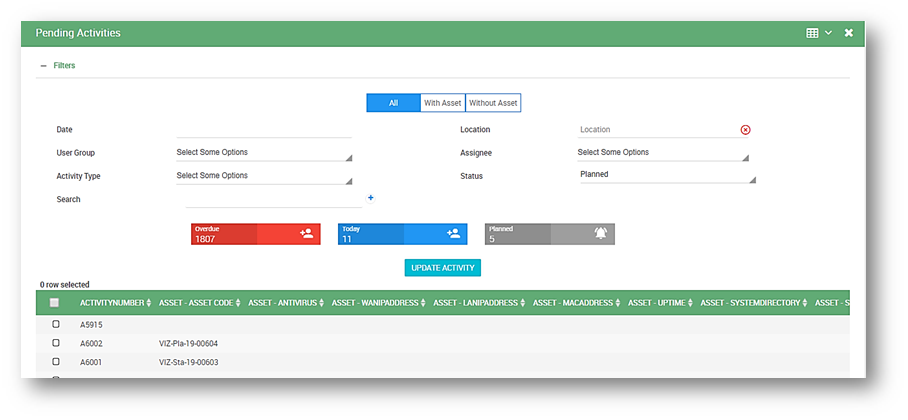The height and width of the screenshot is (420, 908).
Task: Sort by ASSET - SYSTEMDIRECTORY column
Action: pos(754,303)
